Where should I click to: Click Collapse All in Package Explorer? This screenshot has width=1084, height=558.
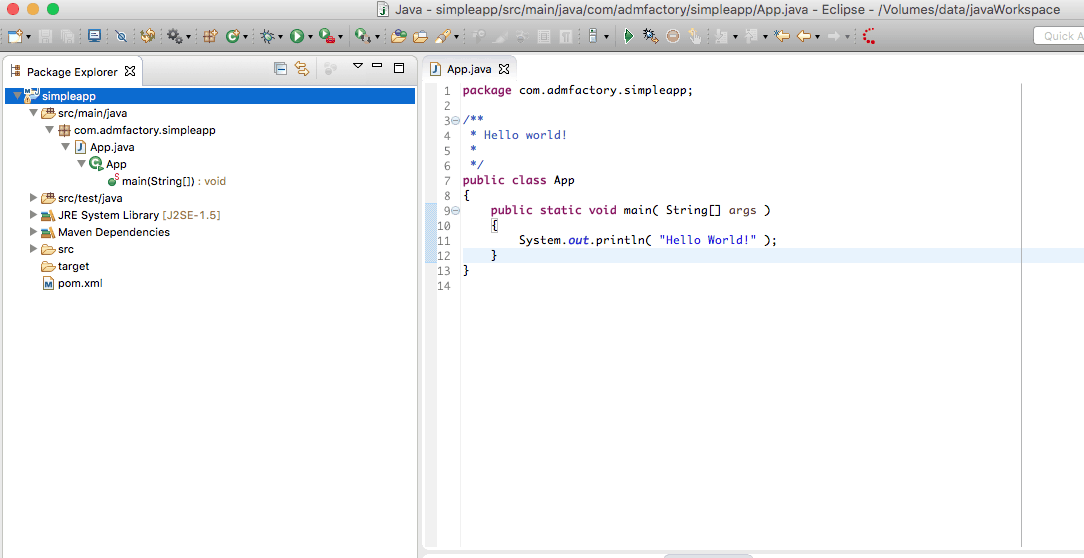280,68
